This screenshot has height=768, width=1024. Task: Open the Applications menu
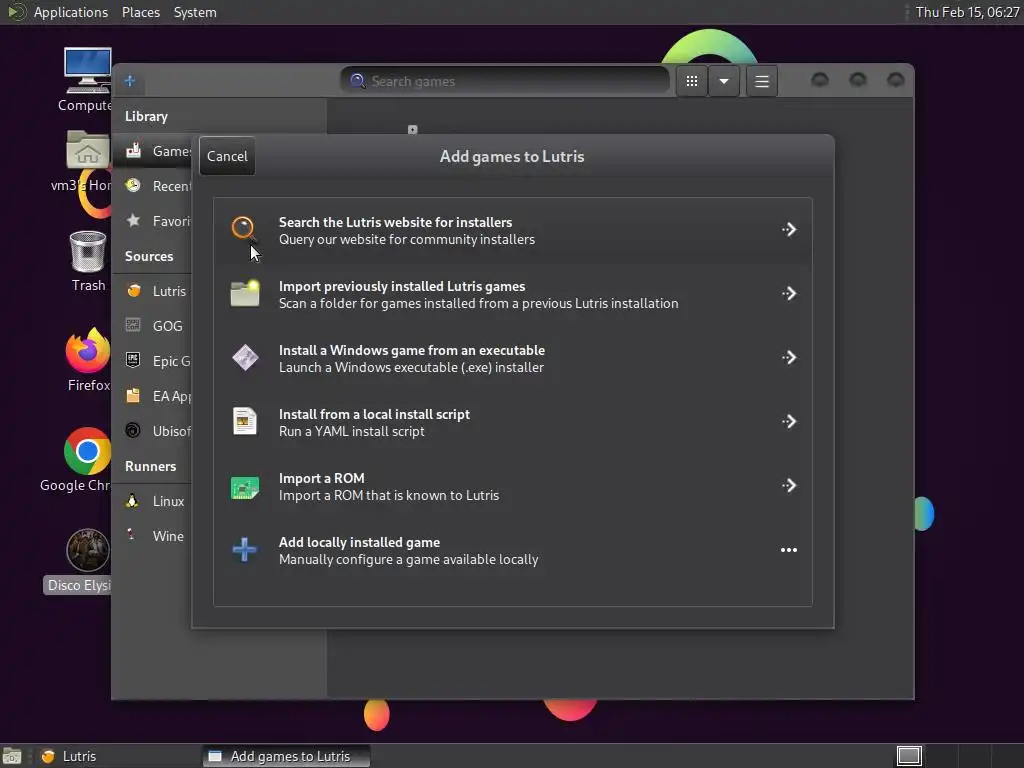[x=71, y=12]
